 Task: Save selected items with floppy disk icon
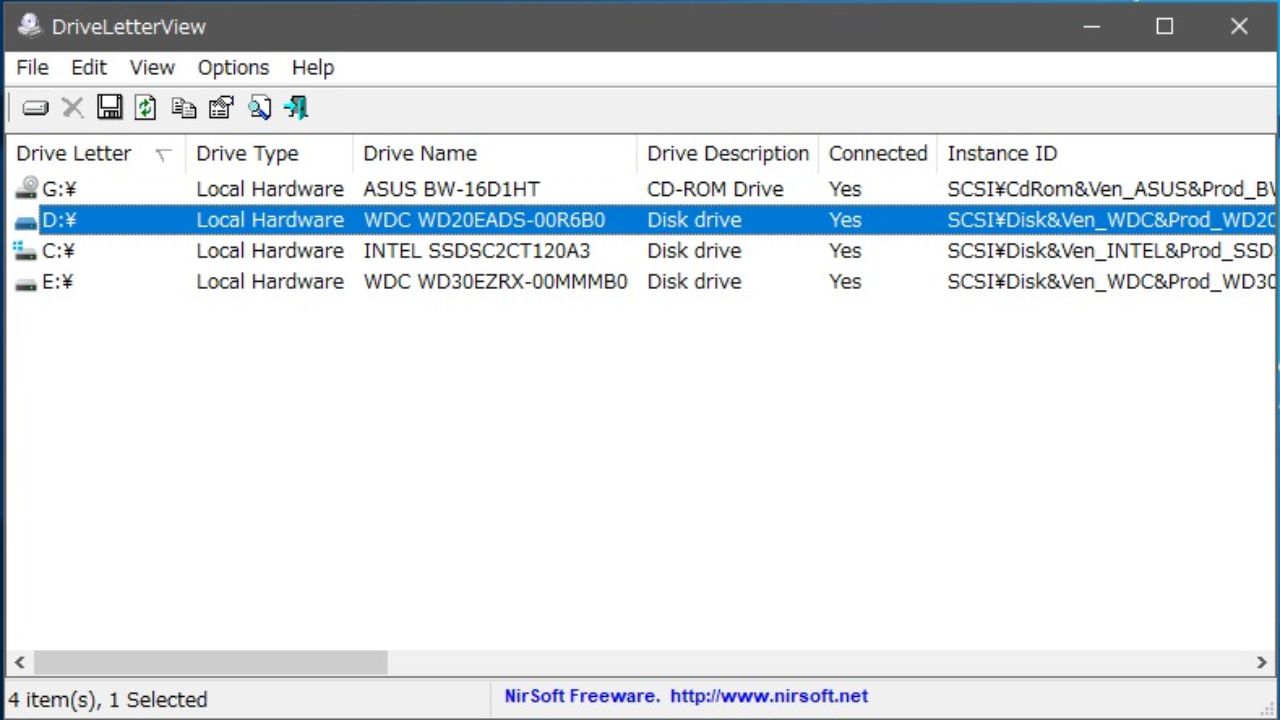pyautogui.click(x=109, y=107)
